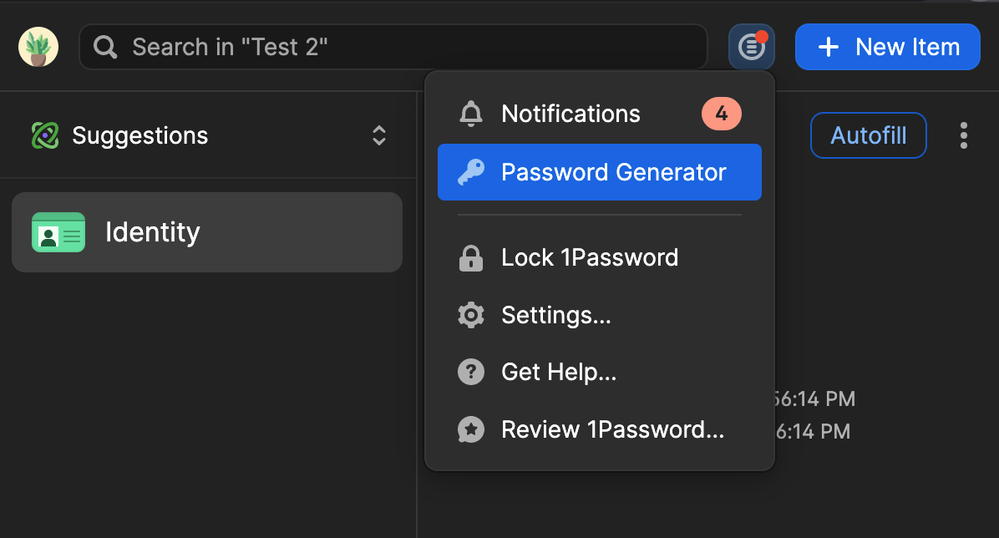Open the 1Password menu icon with red dot
Viewport: 999px width, 538px height.
coord(751,47)
